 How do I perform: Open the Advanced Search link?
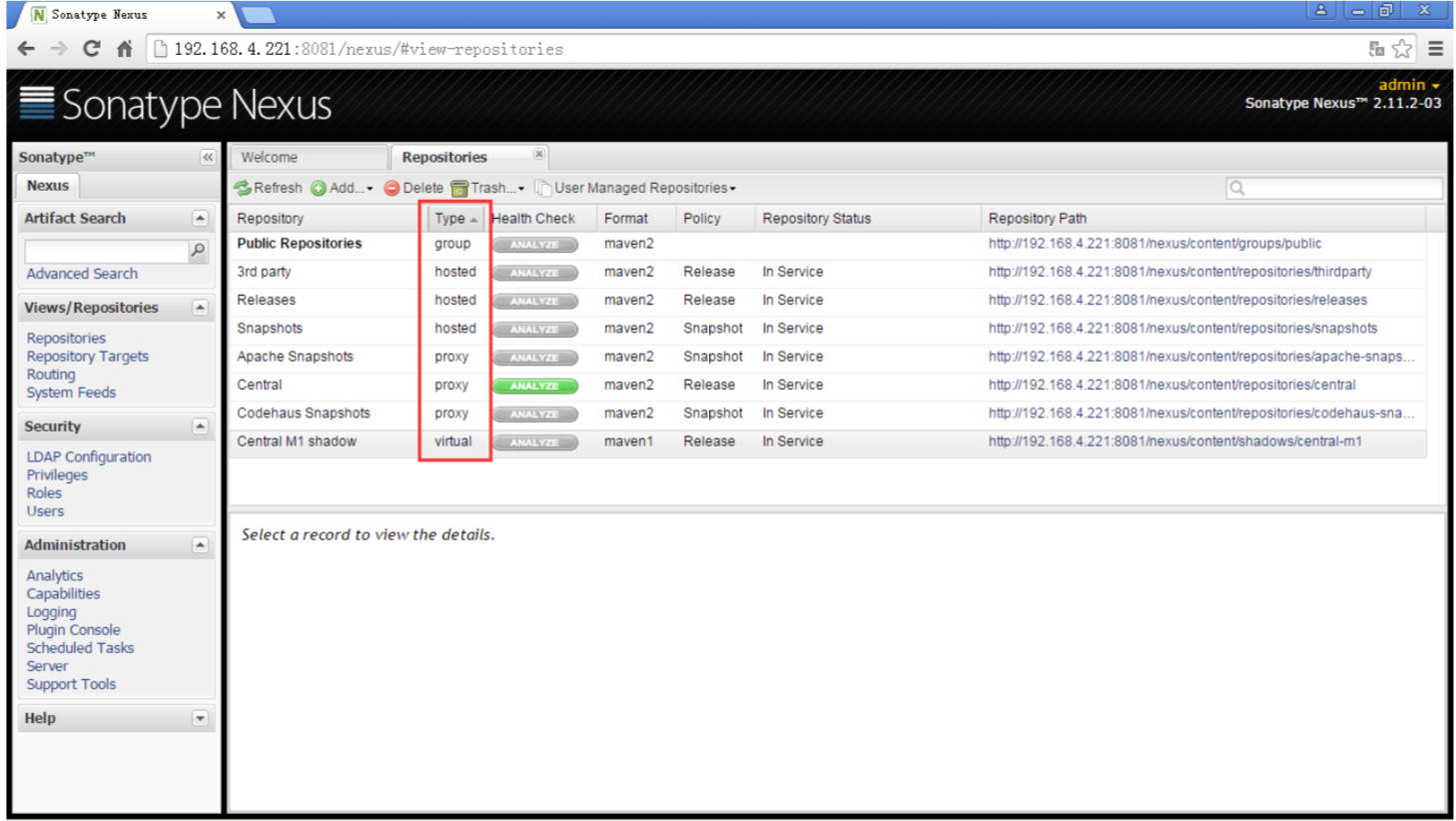pos(82,274)
